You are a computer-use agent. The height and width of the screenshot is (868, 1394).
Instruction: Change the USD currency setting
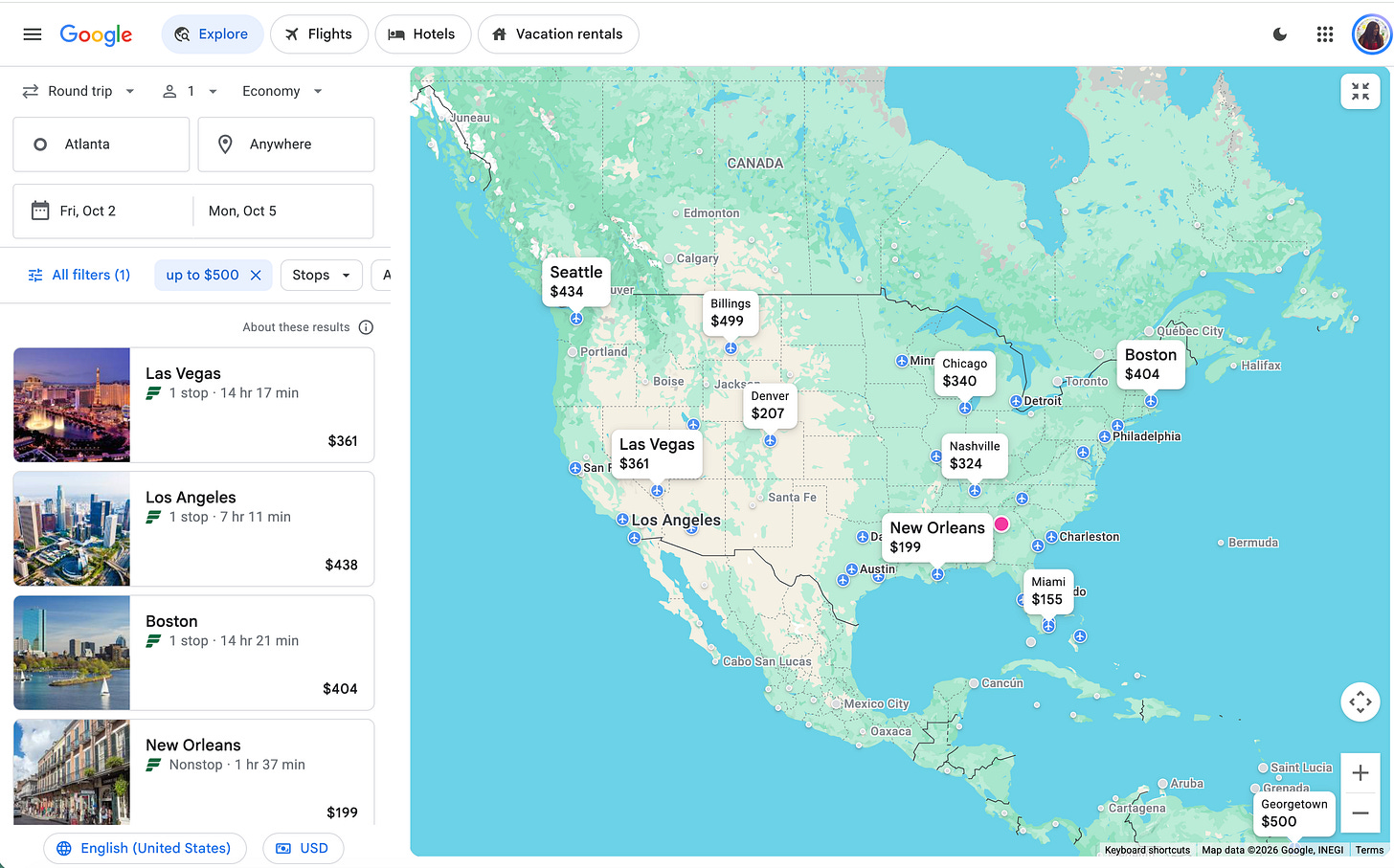tap(303, 849)
